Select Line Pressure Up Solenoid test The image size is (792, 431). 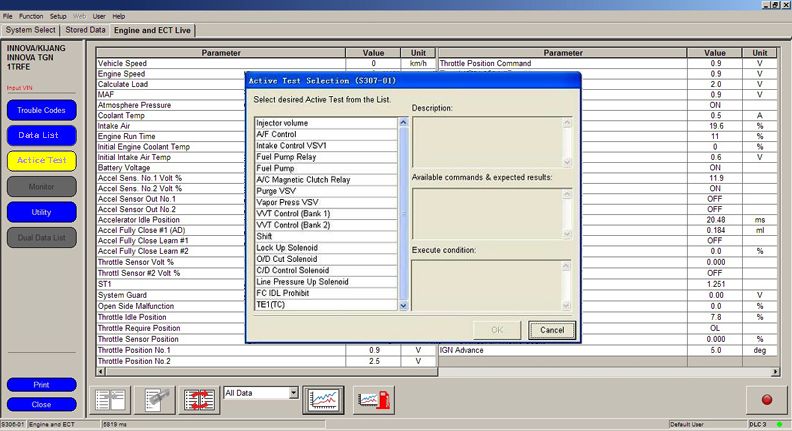tap(326, 282)
